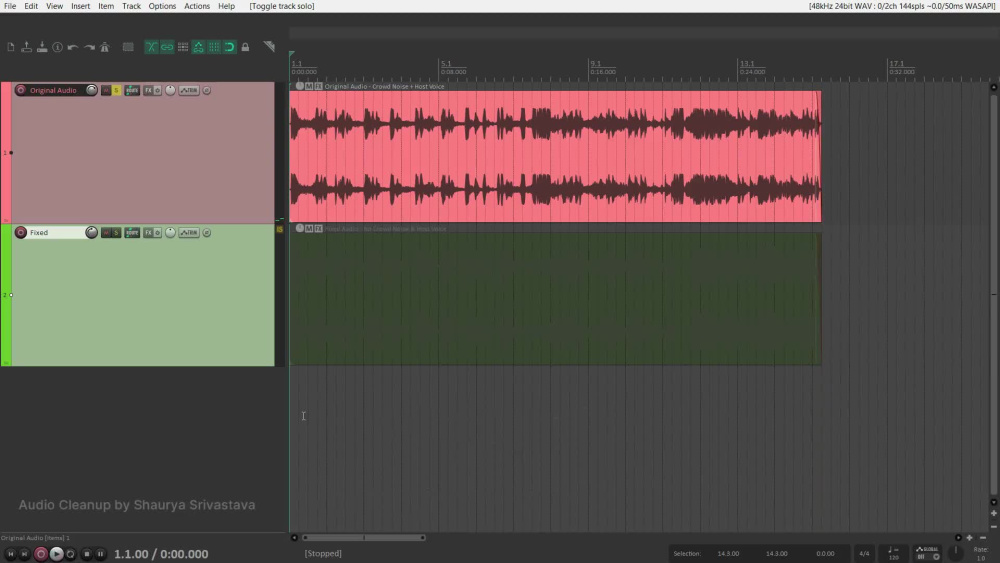Toggle the locking padlock icon
The width and height of the screenshot is (1000, 563).
click(245, 47)
